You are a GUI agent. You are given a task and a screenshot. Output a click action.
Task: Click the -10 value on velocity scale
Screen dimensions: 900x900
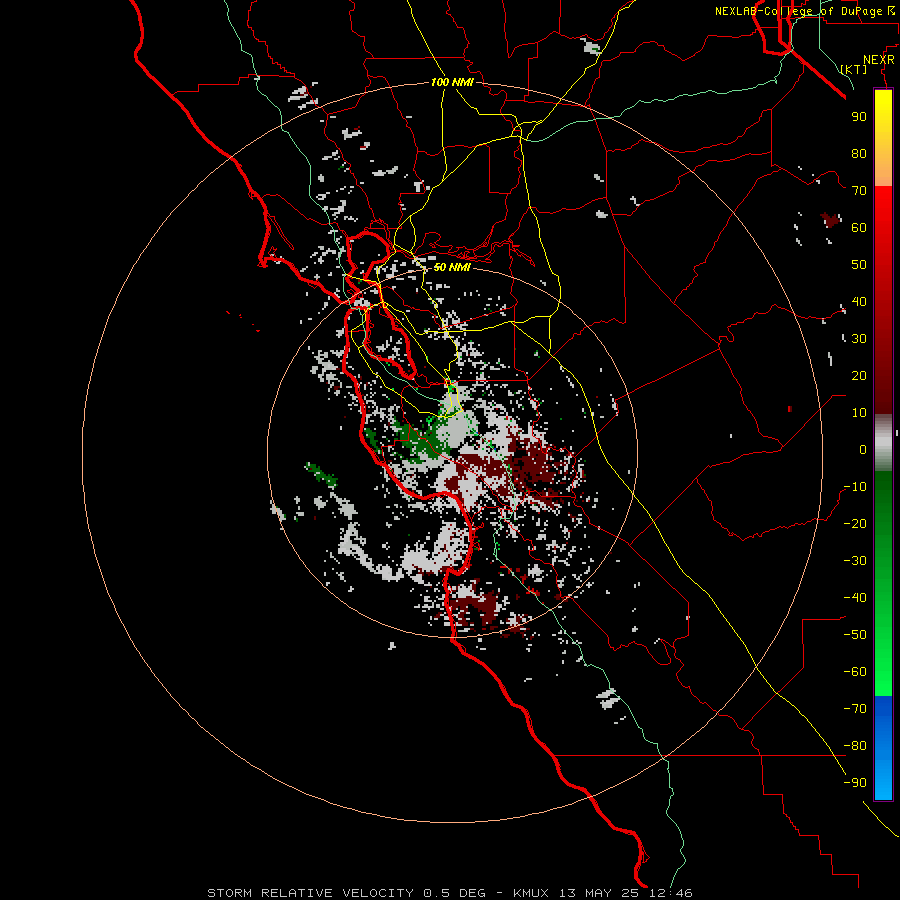[855, 487]
